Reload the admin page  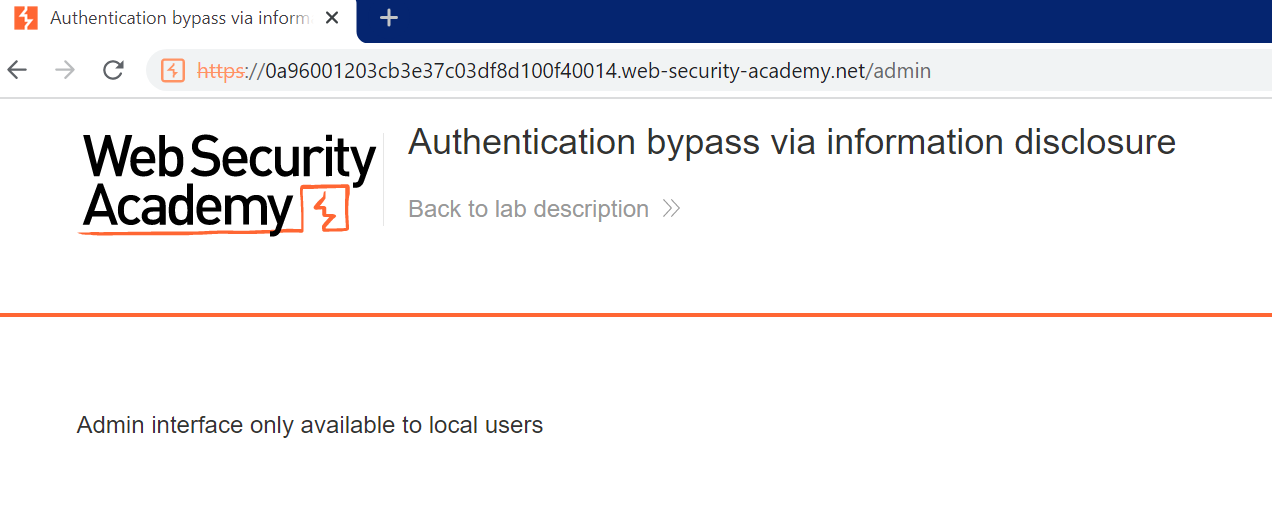coord(113,70)
